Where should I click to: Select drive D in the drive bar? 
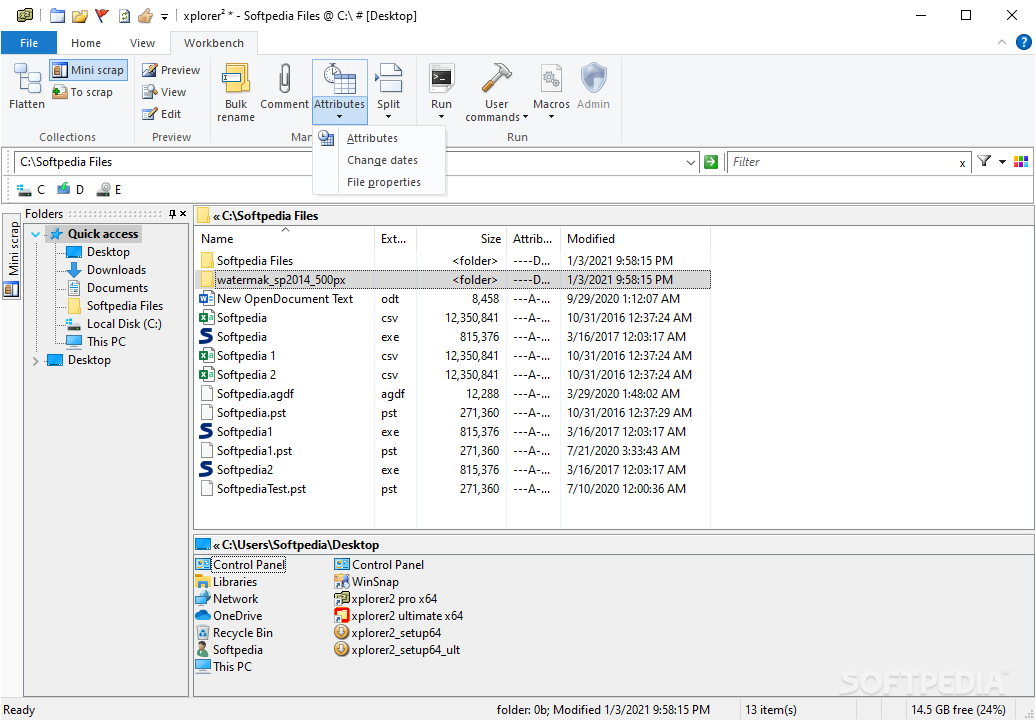coord(71,190)
